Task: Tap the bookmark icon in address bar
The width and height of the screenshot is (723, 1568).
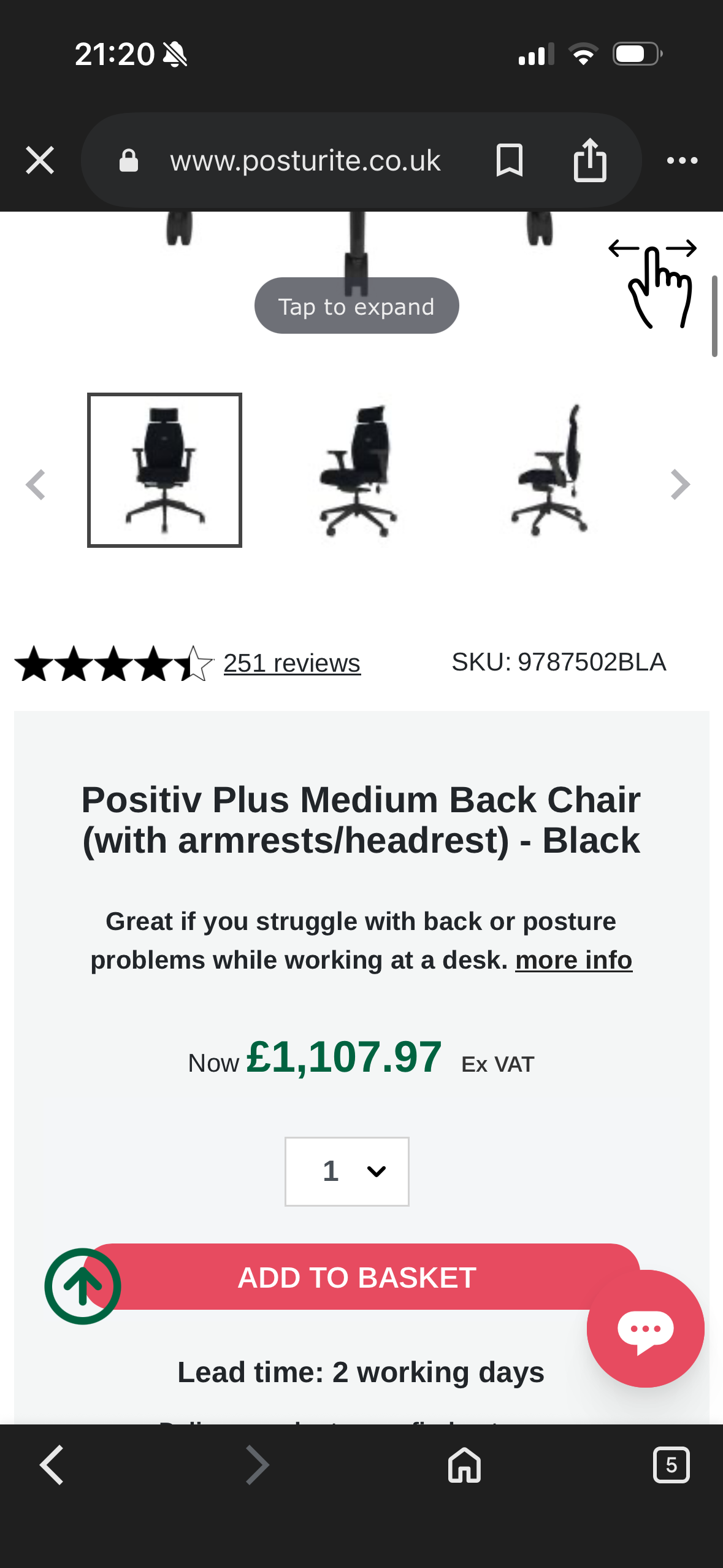Action: pyautogui.click(x=509, y=161)
